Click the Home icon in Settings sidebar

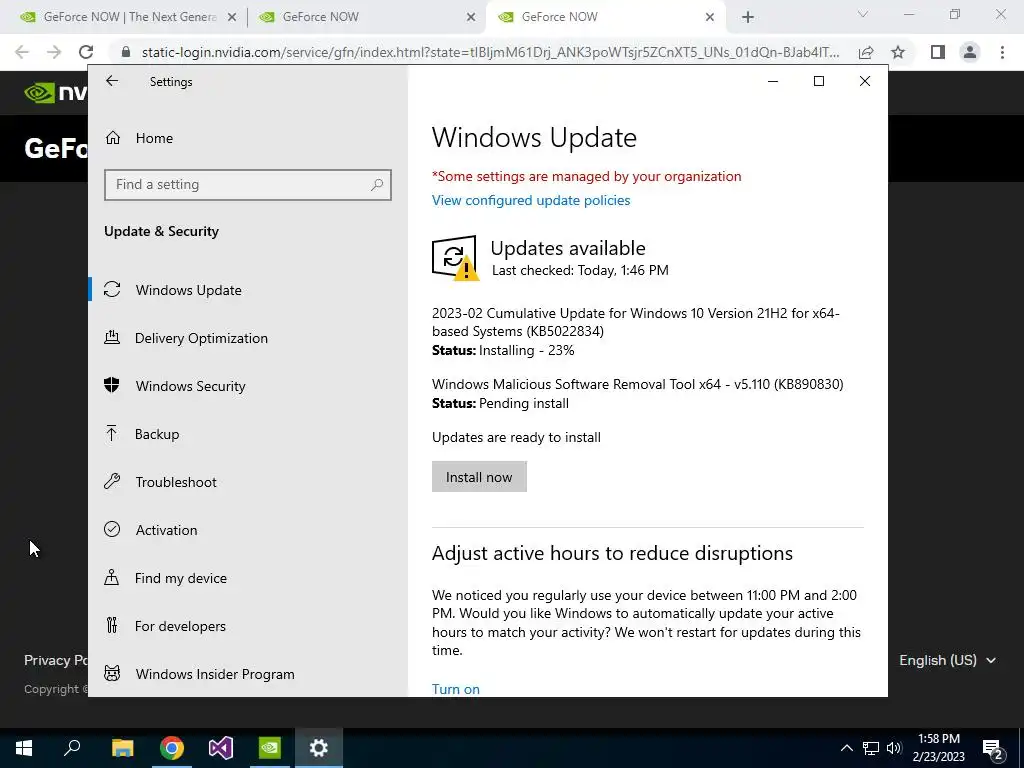tap(113, 138)
